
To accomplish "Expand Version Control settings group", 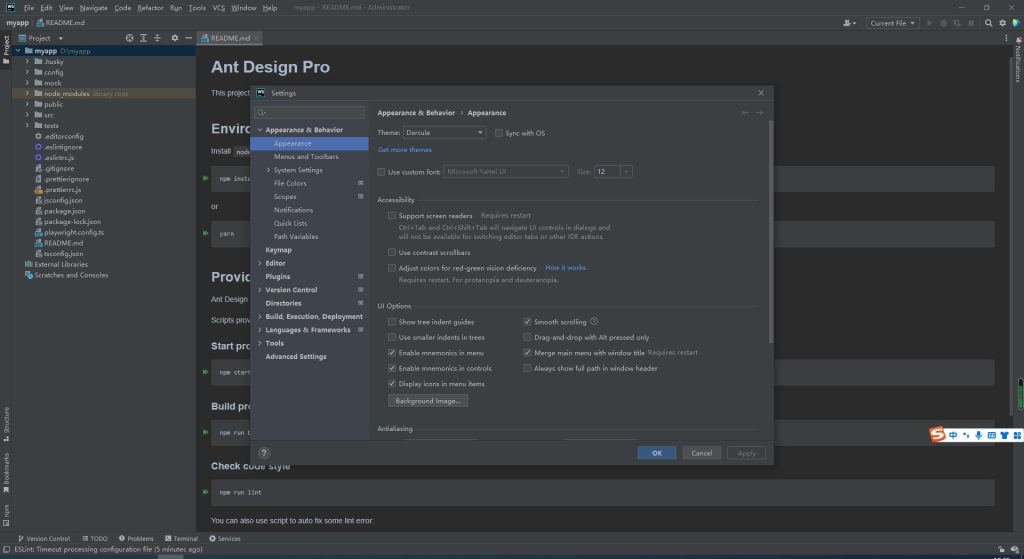I will tap(260, 290).
